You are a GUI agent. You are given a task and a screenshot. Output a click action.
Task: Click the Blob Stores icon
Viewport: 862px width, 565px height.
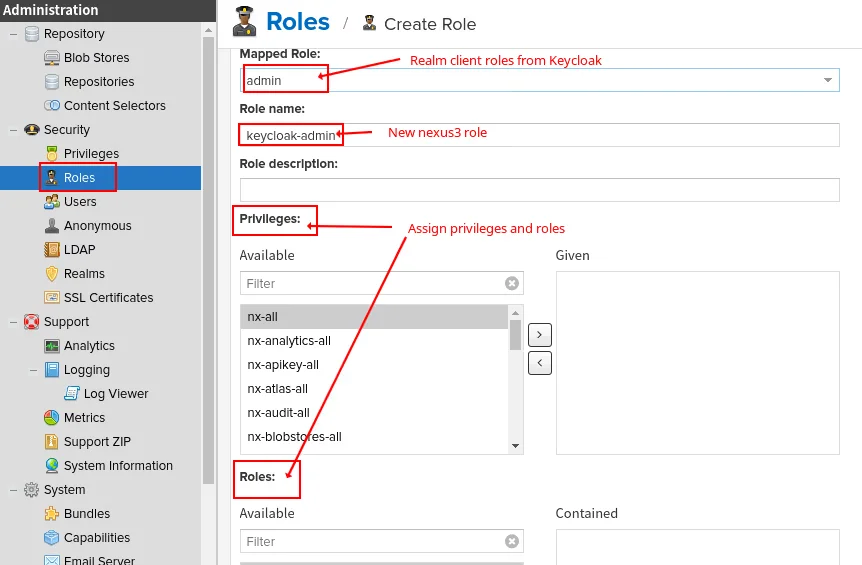tap(52, 58)
